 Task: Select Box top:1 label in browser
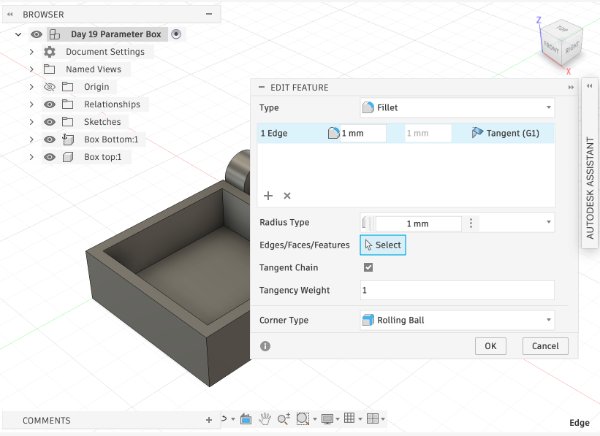coord(103,157)
